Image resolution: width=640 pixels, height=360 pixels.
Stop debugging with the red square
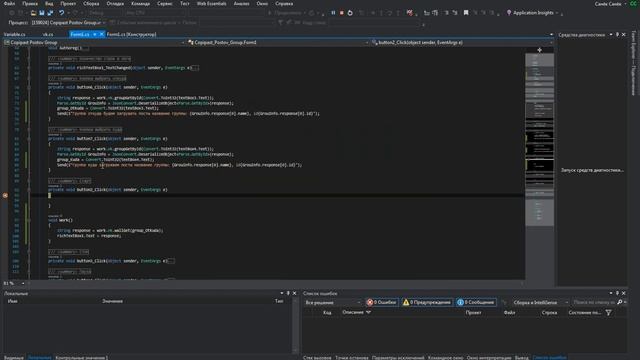coord(342,13)
